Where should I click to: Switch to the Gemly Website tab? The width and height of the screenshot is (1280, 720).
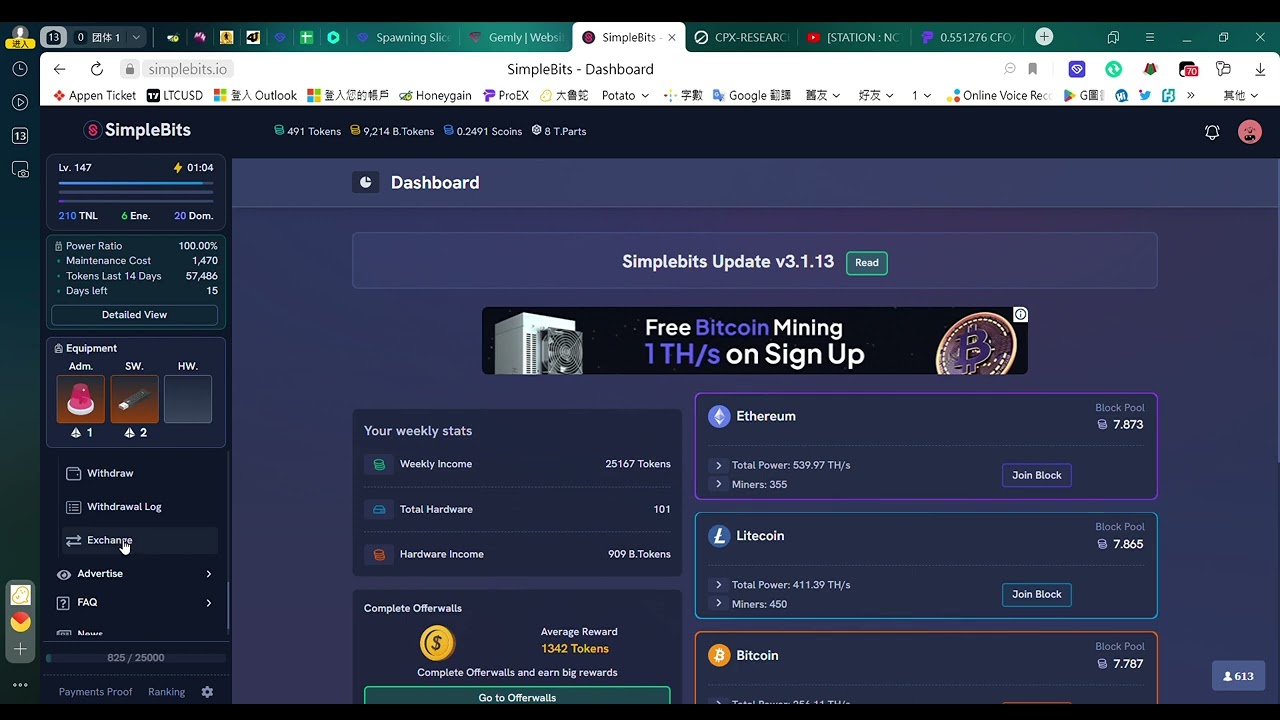518,37
